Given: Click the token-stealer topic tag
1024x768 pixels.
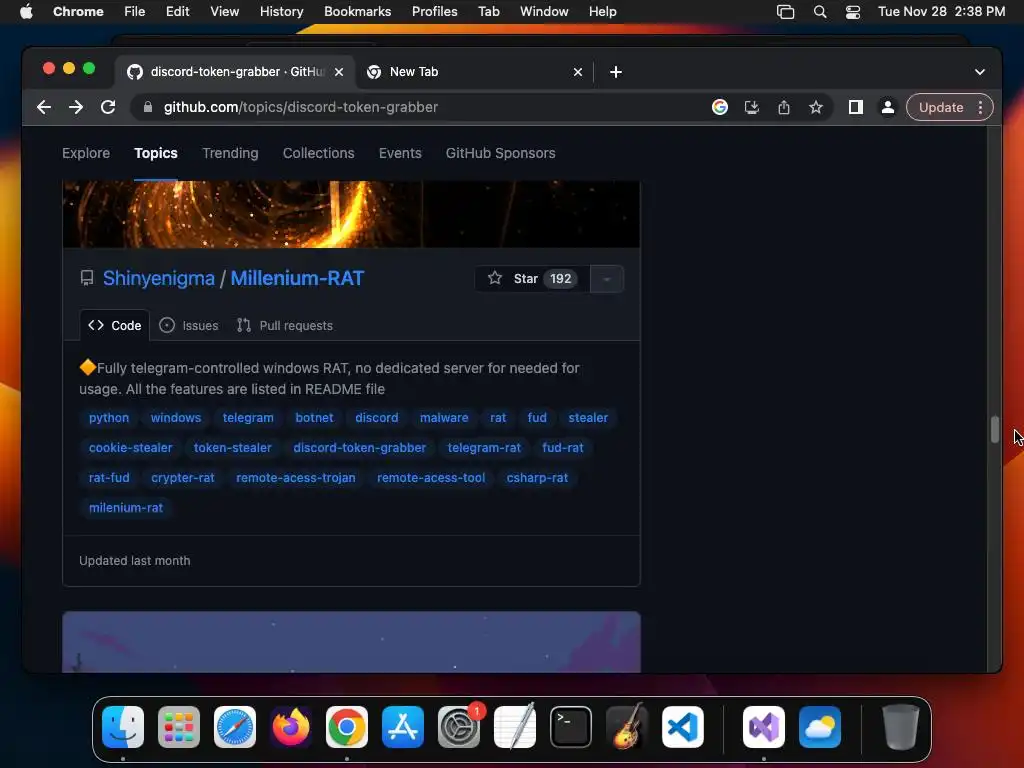Looking at the screenshot, I should 232,448.
